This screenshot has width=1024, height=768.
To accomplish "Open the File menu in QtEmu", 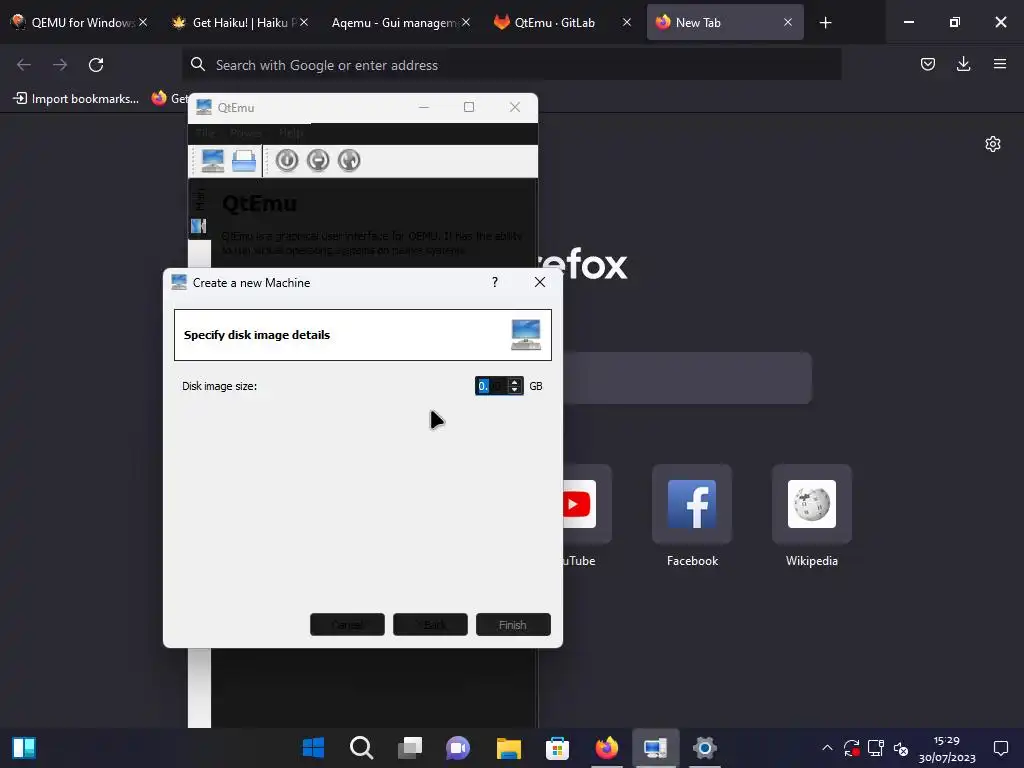I will pos(205,133).
